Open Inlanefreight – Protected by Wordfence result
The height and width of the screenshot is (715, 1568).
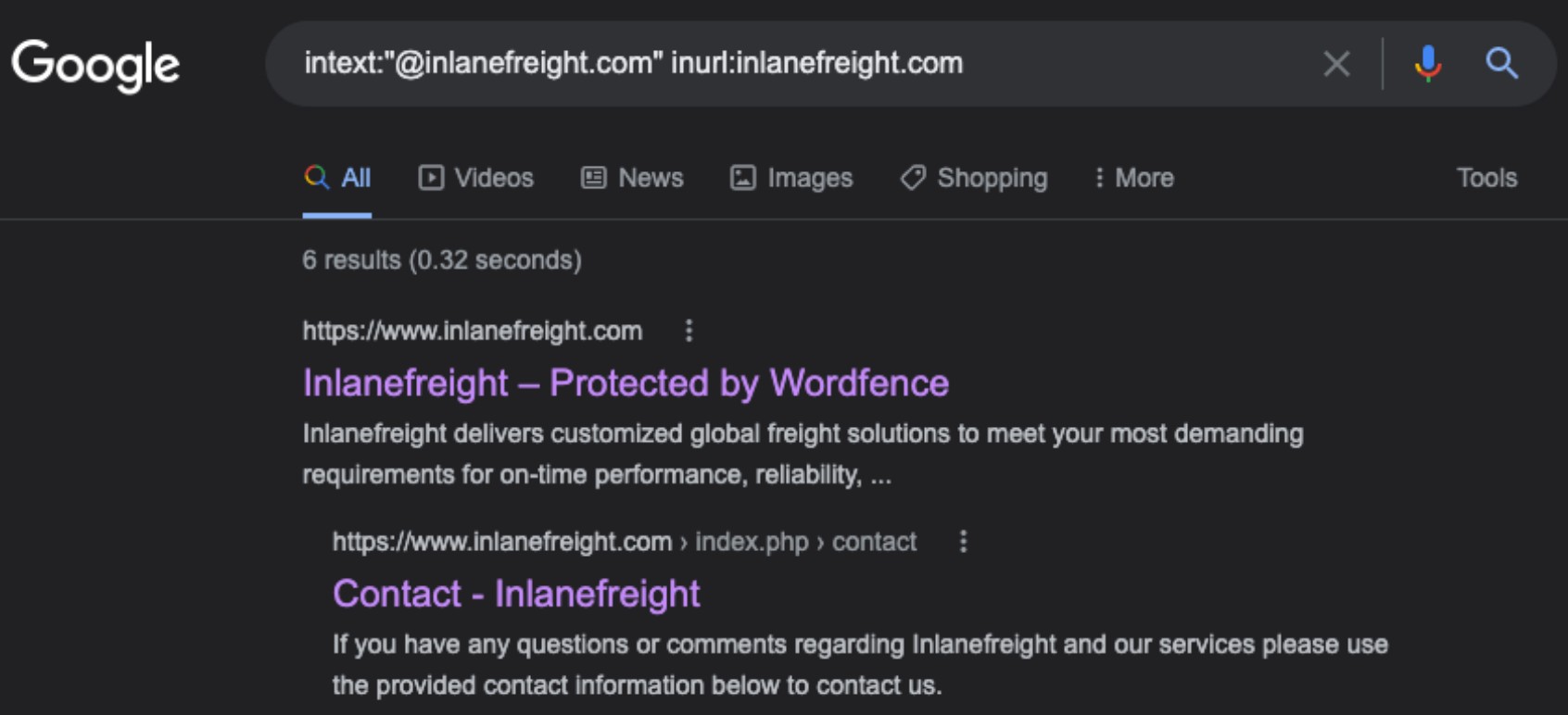[x=626, y=383]
